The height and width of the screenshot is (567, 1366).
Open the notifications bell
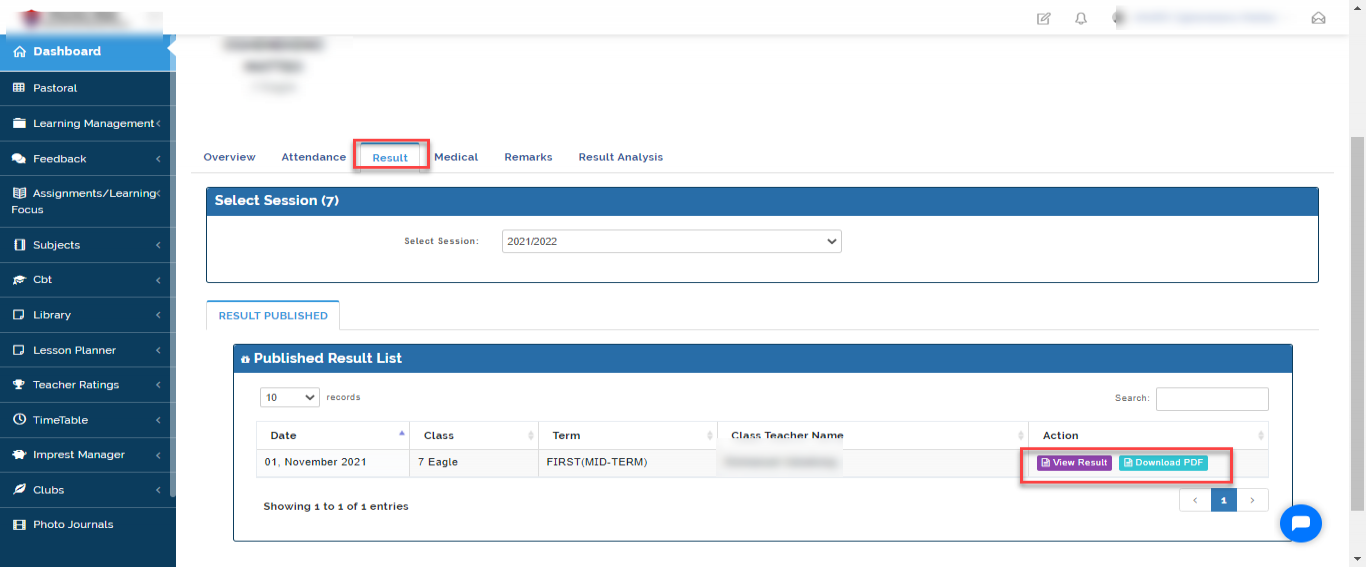[1081, 18]
